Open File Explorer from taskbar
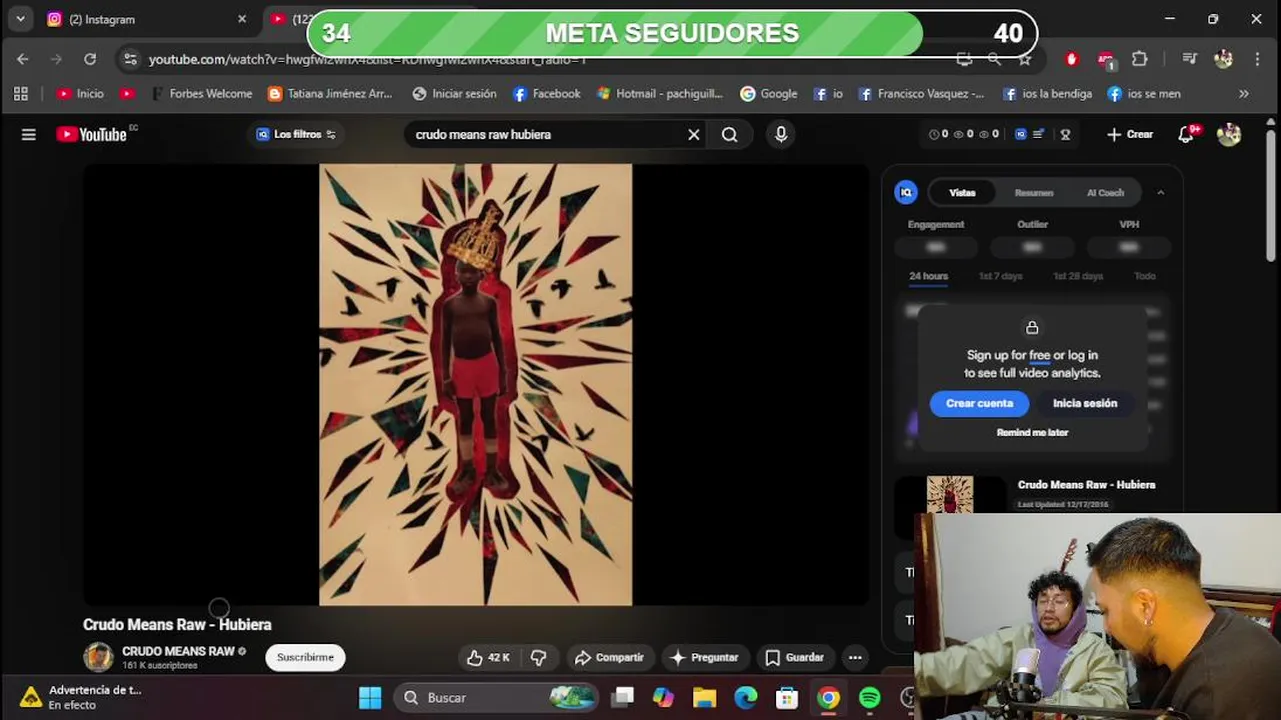The width and height of the screenshot is (1281, 720). (x=704, y=697)
